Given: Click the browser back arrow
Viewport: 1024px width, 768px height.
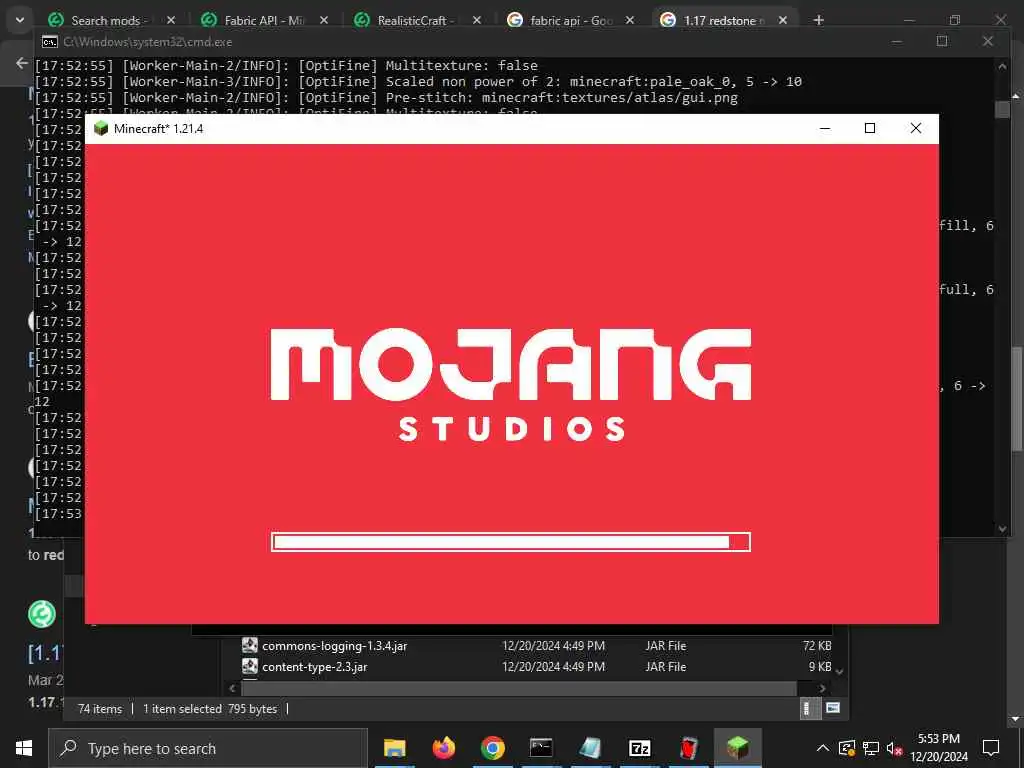Looking at the screenshot, I should (22, 63).
